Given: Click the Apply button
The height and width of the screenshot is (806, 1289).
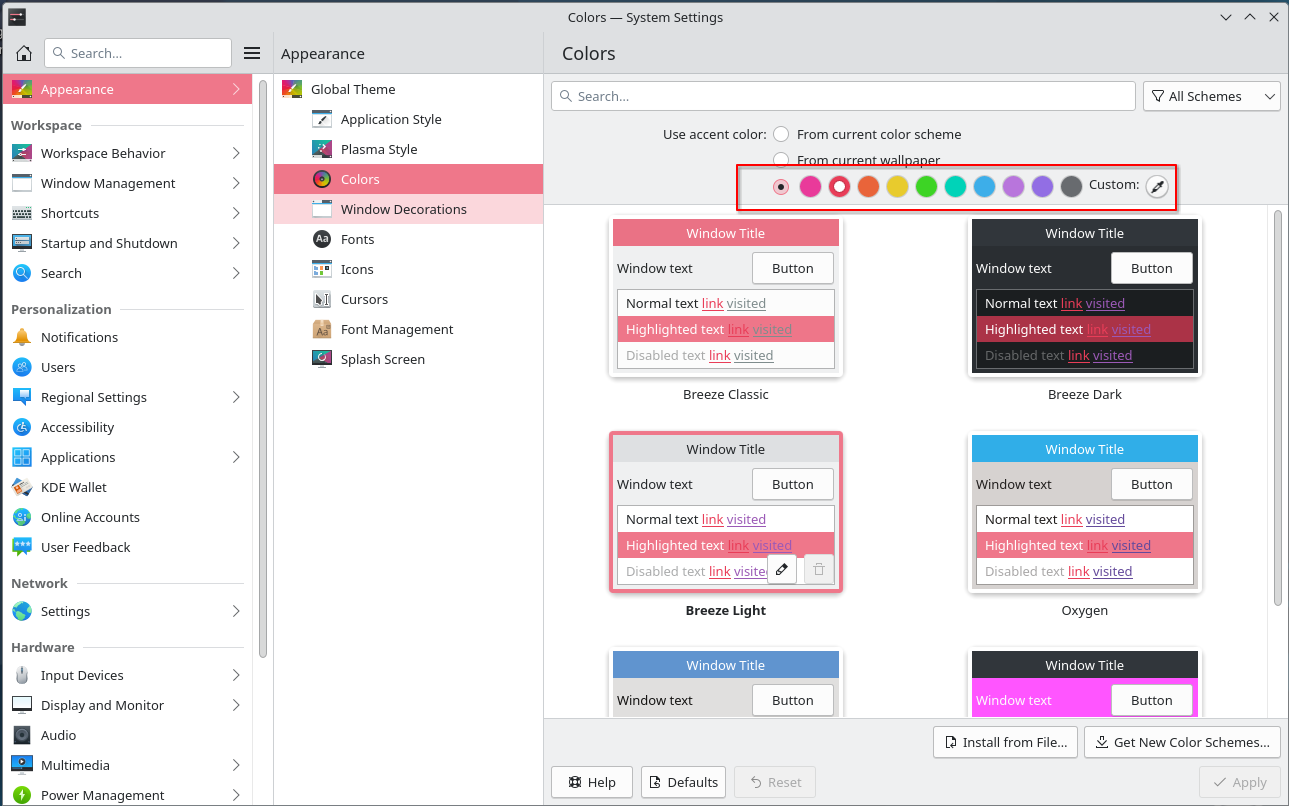Looking at the screenshot, I should point(1240,782).
